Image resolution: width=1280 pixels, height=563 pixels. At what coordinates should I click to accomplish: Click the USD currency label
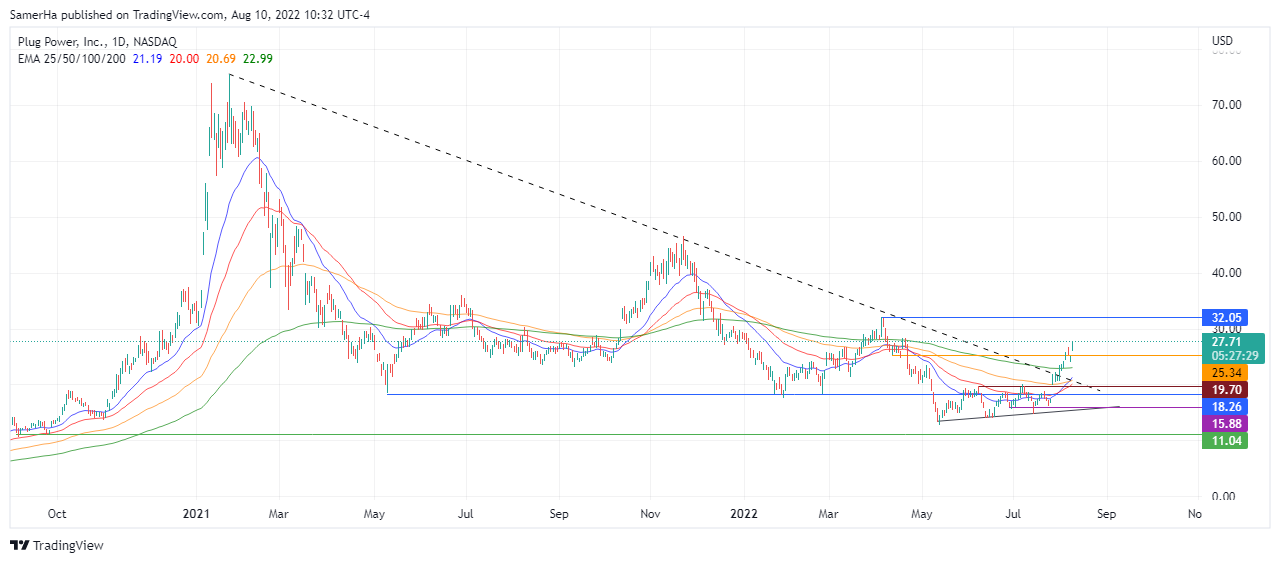pos(1222,41)
